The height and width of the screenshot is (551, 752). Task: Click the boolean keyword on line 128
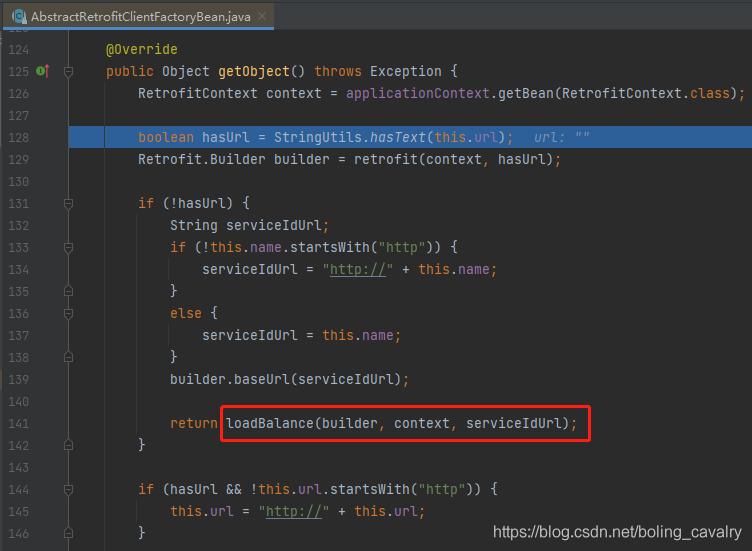click(166, 138)
